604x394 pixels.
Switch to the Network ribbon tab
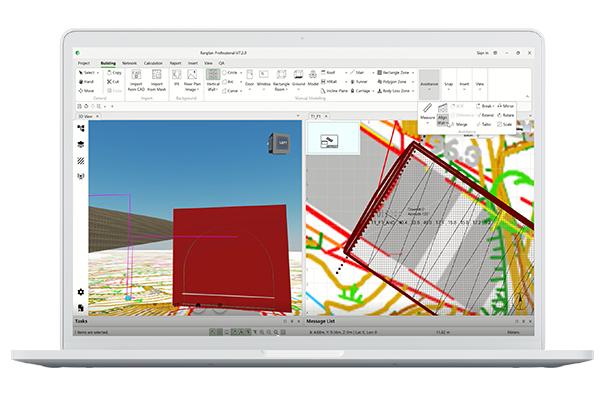[x=129, y=63]
